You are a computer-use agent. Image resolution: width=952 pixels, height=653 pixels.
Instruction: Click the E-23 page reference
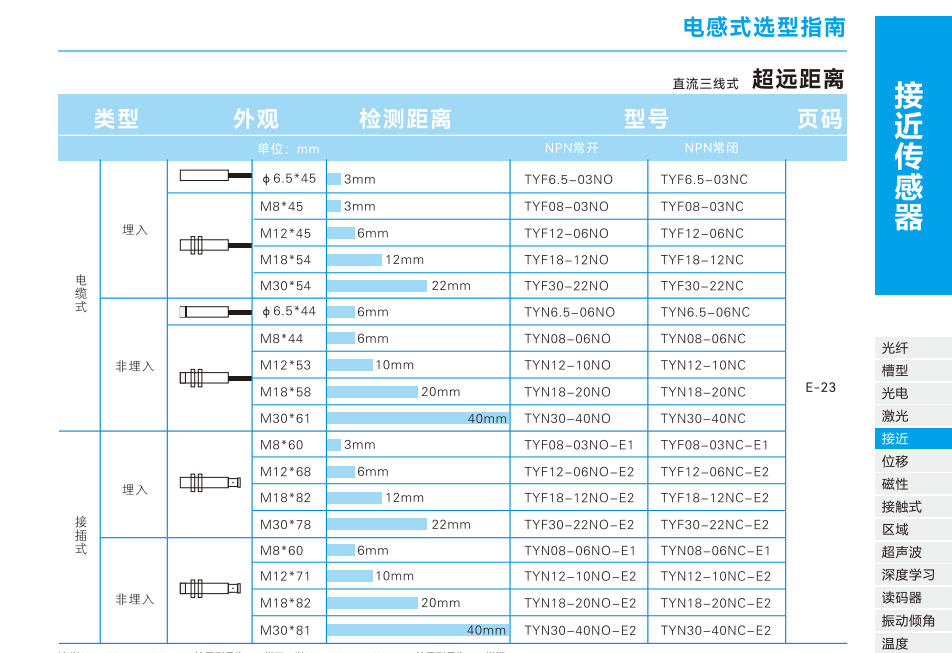820,387
